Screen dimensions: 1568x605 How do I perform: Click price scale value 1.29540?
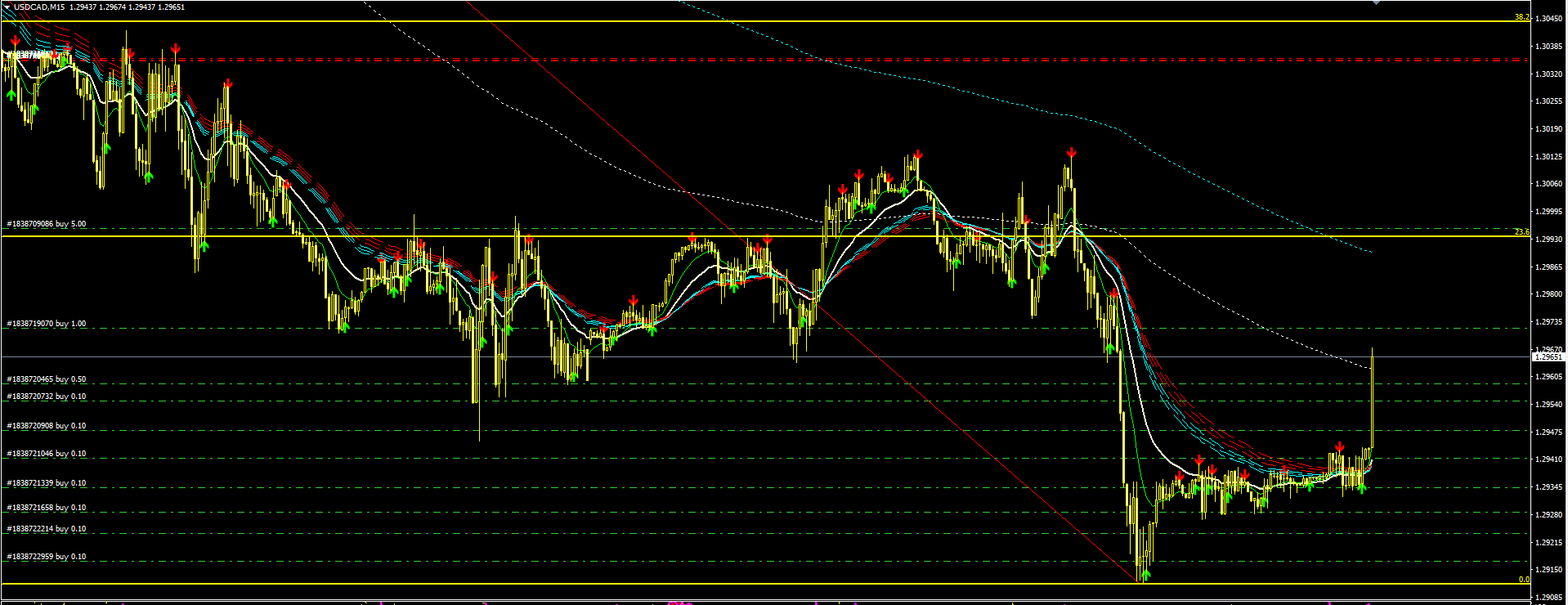tap(1550, 405)
